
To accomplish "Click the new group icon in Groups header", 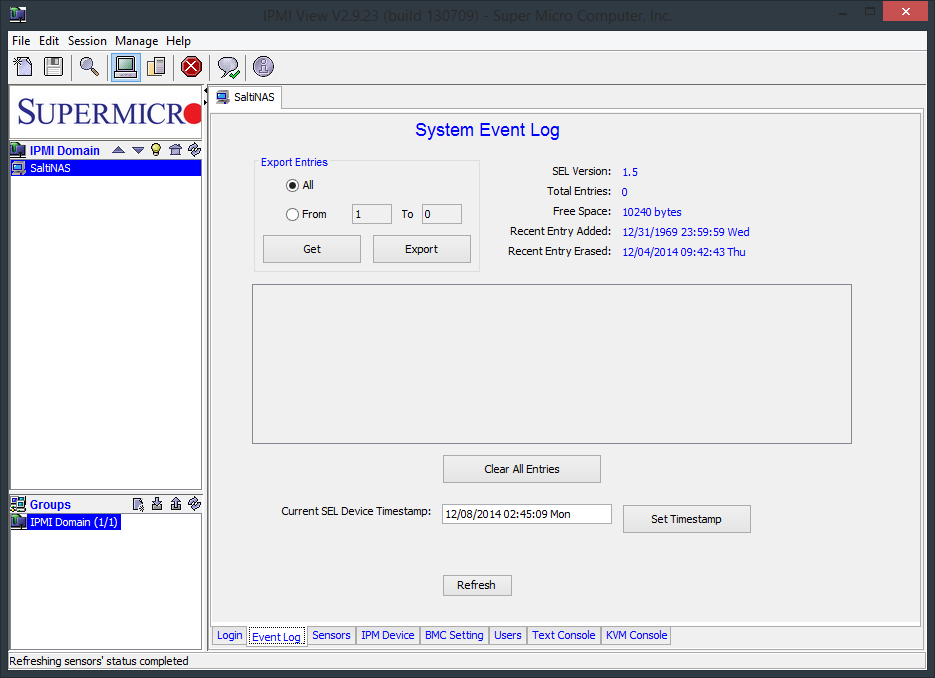I will 138,504.
